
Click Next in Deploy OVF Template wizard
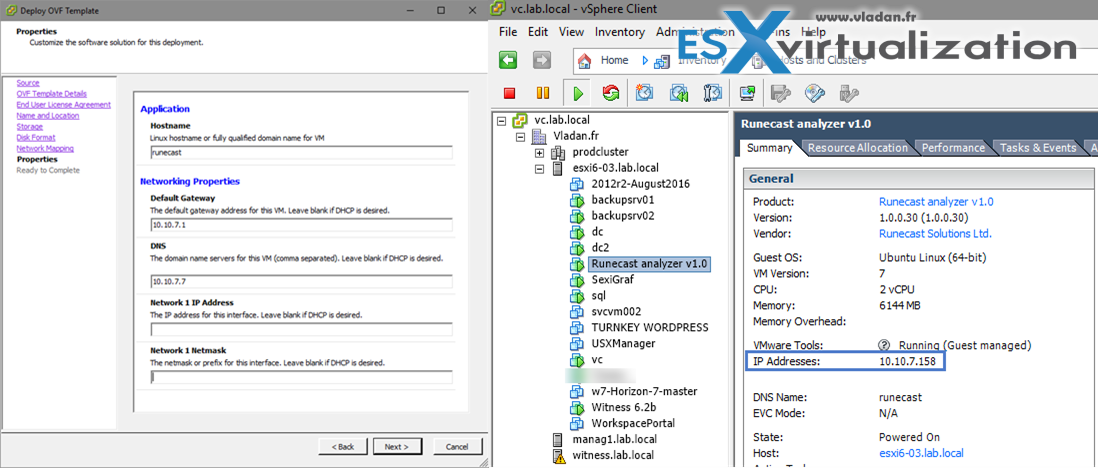coord(396,446)
